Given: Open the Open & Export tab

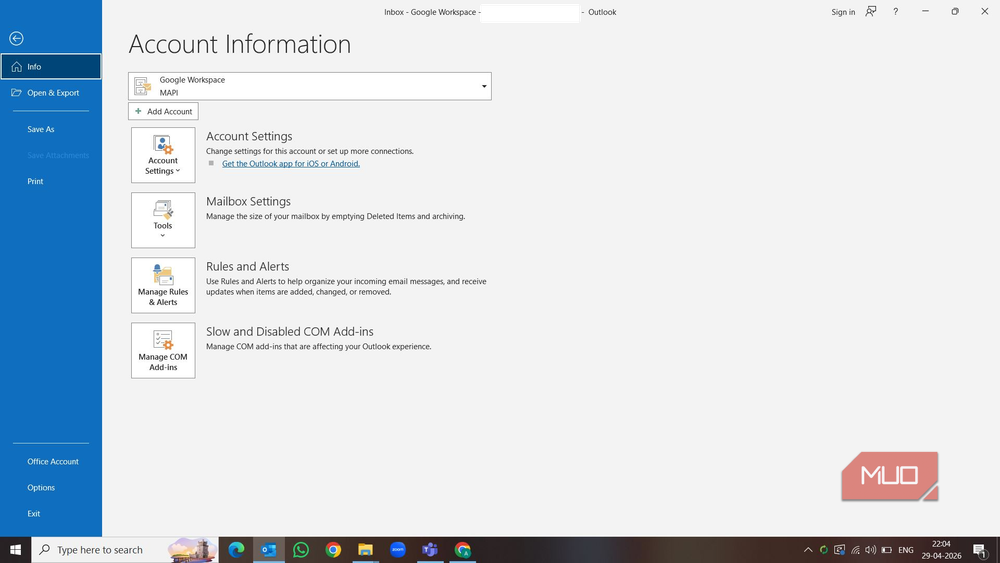Looking at the screenshot, I should click(x=51, y=92).
